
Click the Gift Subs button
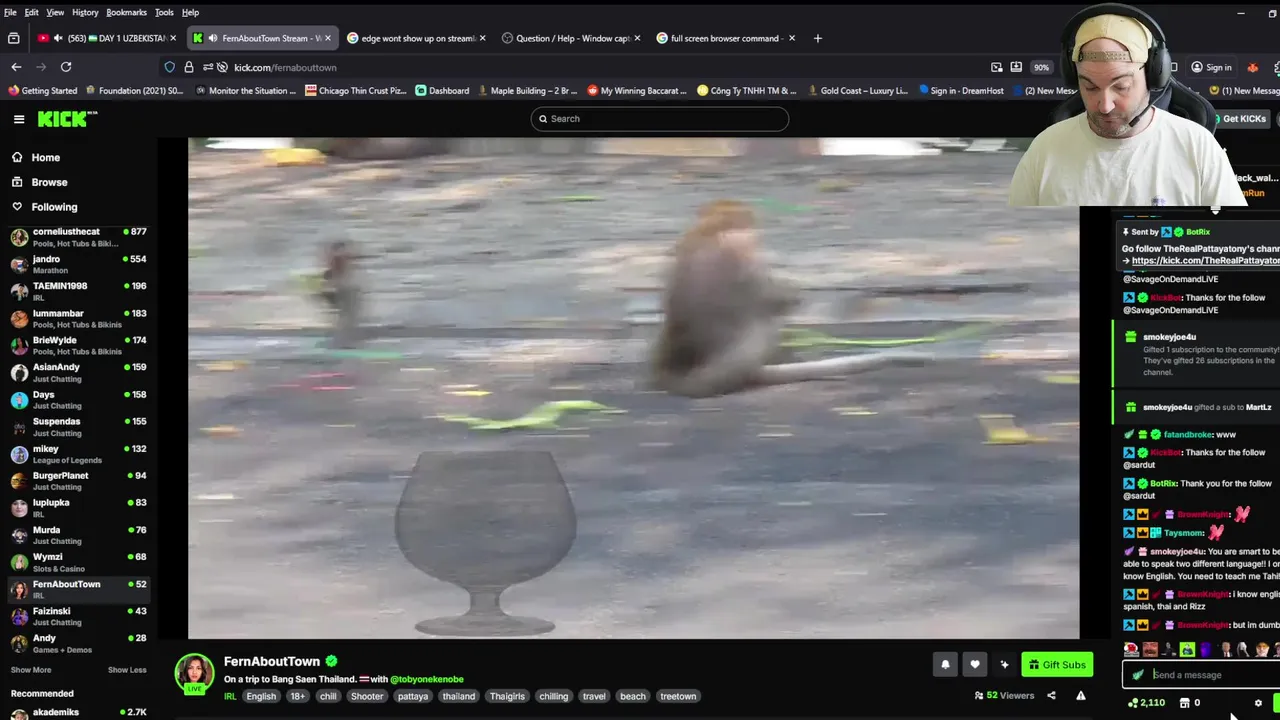tap(1057, 664)
